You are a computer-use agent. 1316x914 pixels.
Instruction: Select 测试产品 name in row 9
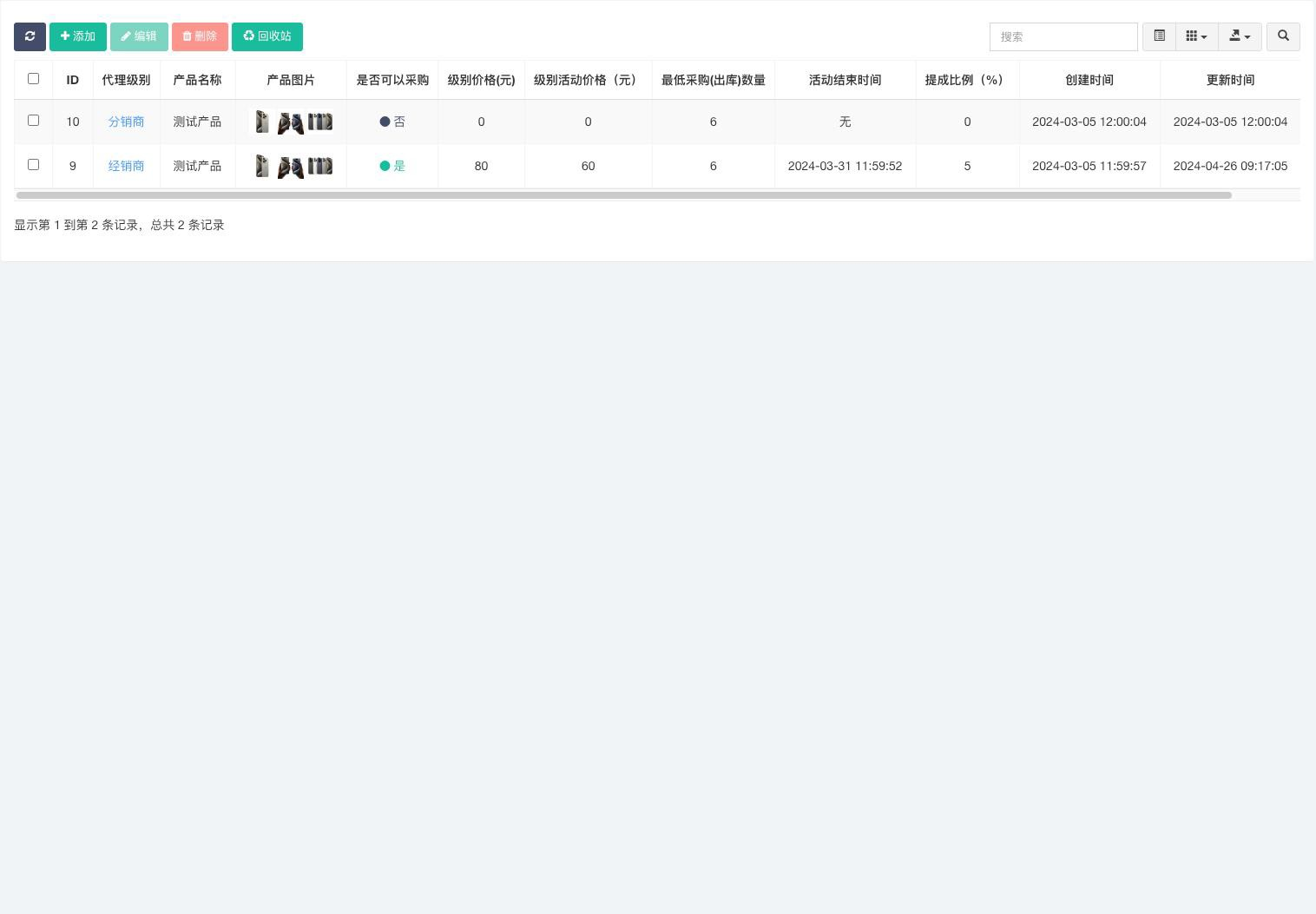tap(197, 166)
